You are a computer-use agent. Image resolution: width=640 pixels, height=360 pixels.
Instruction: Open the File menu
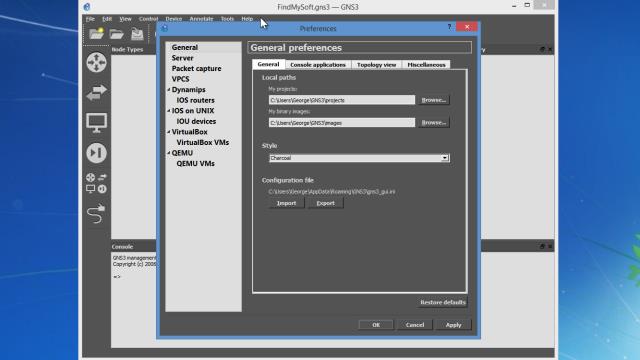pyautogui.click(x=90, y=19)
